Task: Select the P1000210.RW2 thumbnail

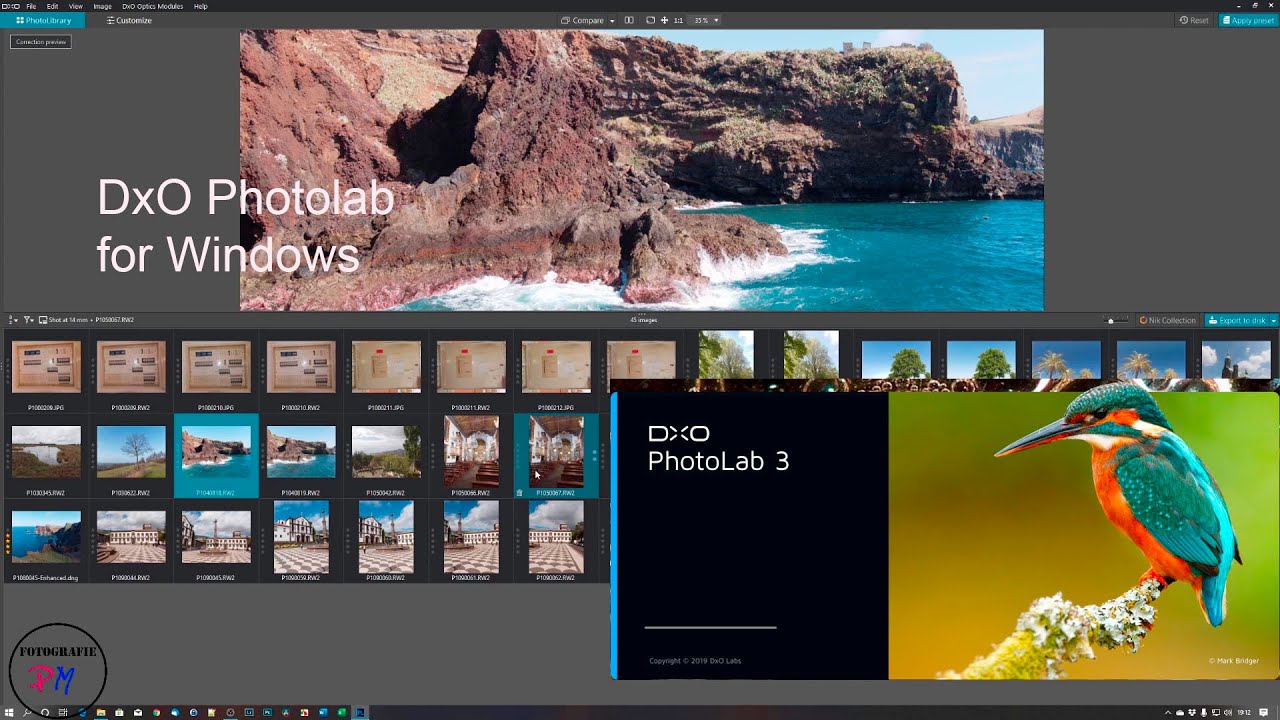Action: pyautogui.click(x=301, y=366)
